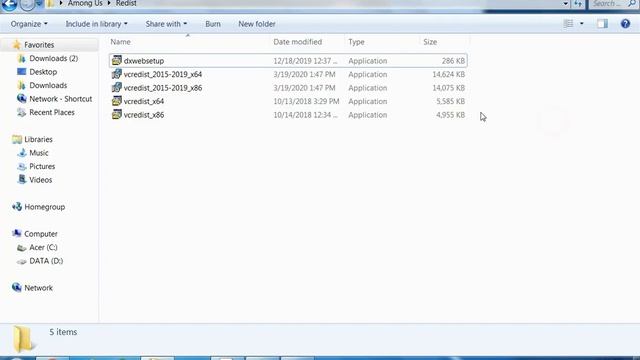Click the 12/18/2019 date cell
Screen dimensions: 640x360
pos(305,61)
